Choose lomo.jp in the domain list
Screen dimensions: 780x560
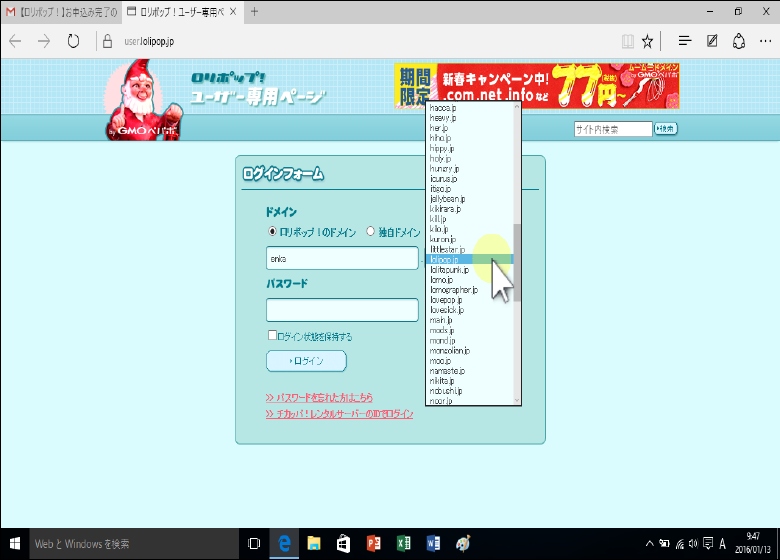click(470, 280)
